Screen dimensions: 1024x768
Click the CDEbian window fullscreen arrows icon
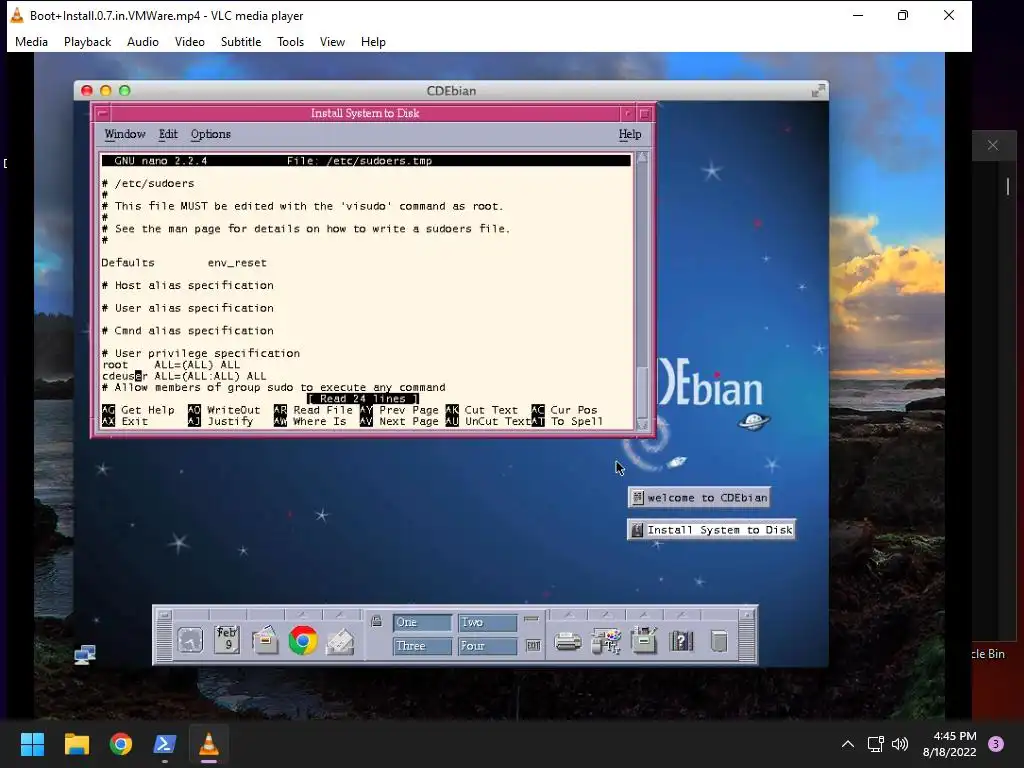pos(818,91)
